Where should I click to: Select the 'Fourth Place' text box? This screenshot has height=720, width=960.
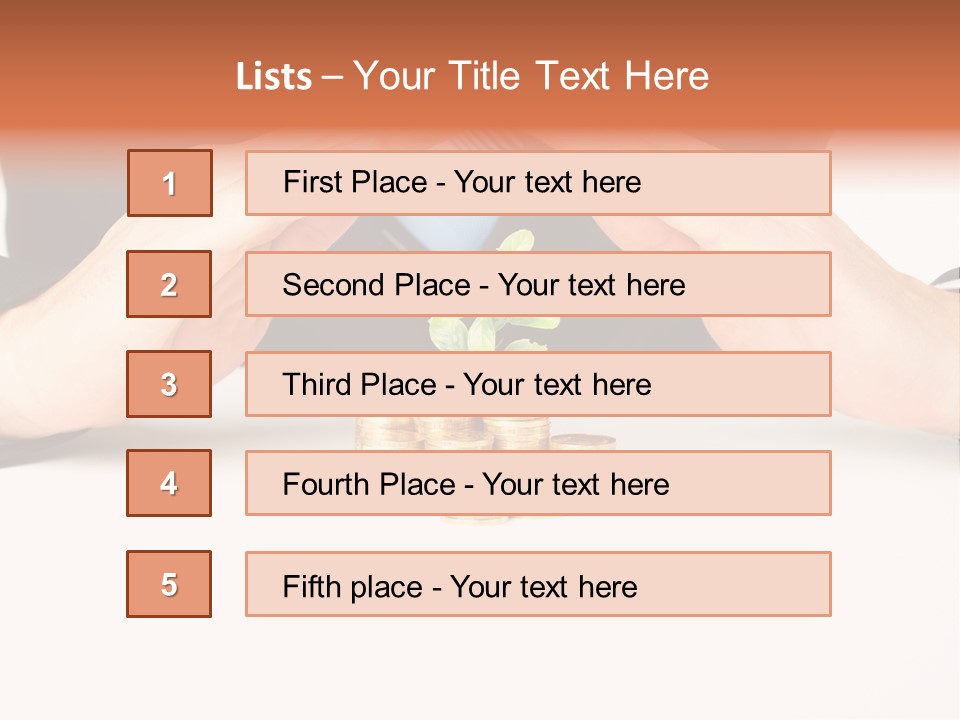point(538,483)
